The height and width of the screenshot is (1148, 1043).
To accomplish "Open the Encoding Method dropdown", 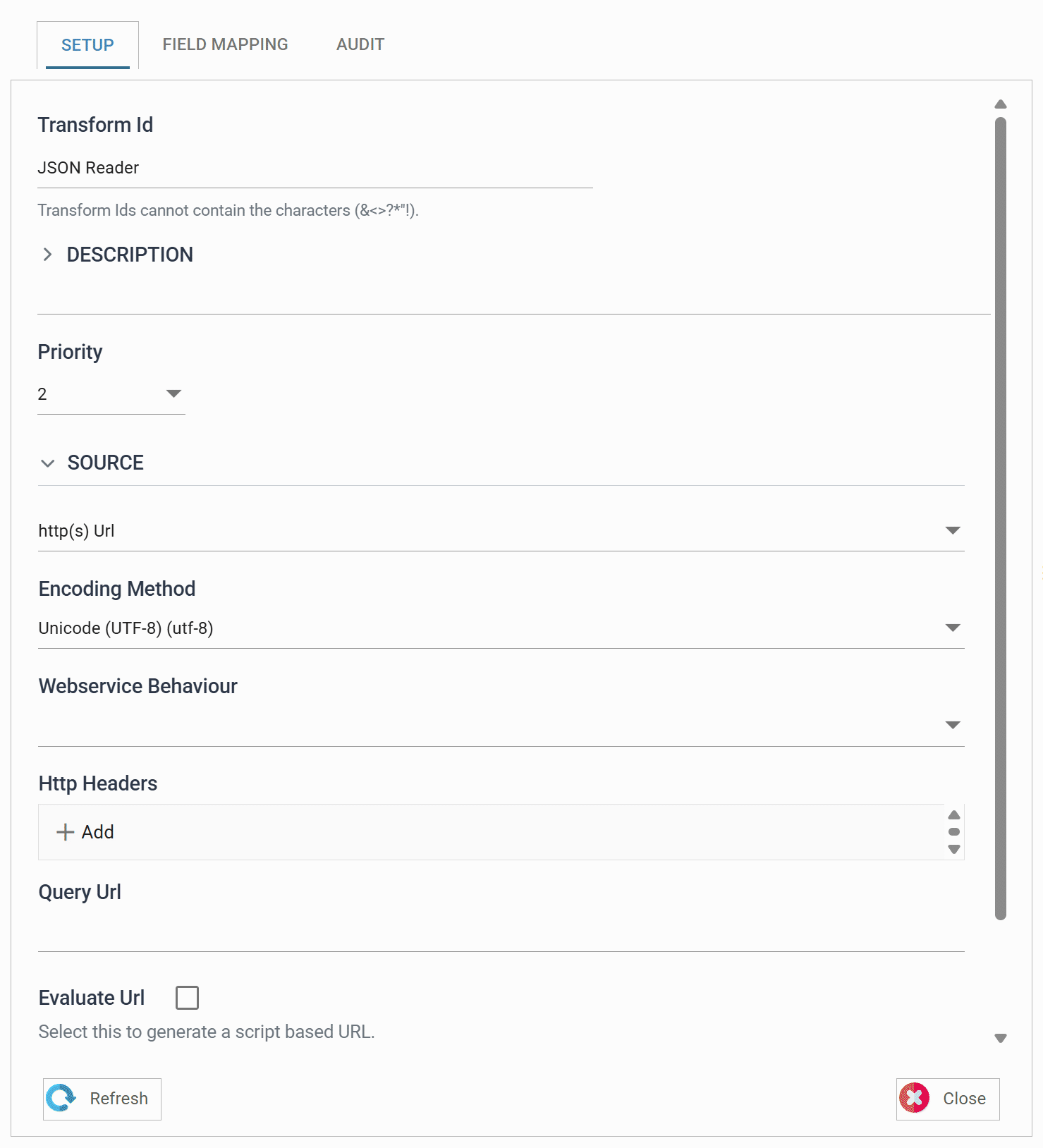I will click(x=501, y=628).
